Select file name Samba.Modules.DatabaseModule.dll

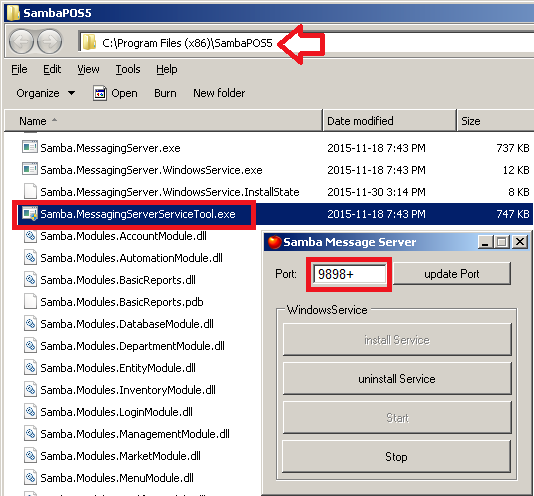pyautogui.click(x=127, y=324)
